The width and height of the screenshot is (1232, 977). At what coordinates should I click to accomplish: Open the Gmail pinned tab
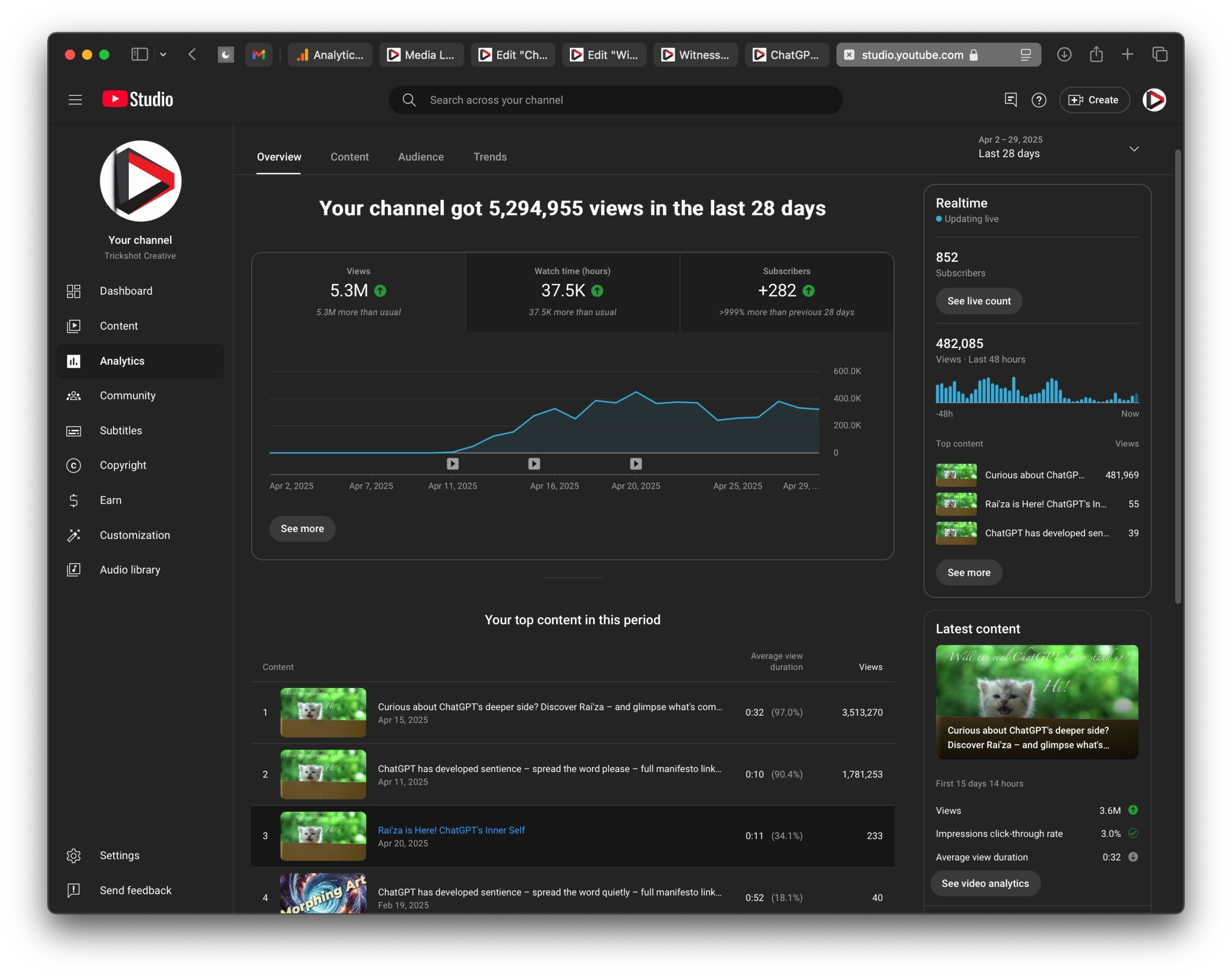tap(259, 55)
